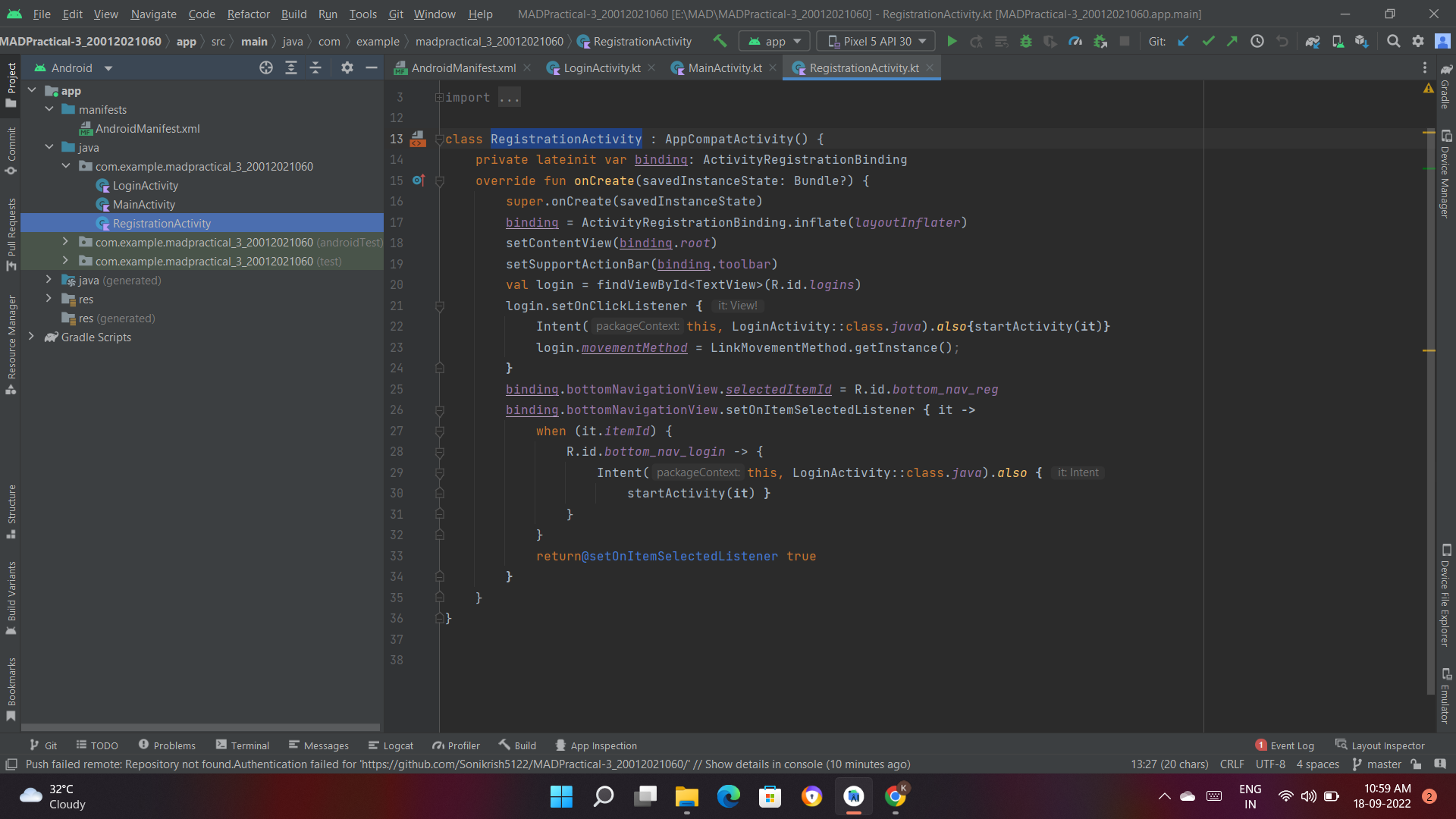The height and width of the screenshot is (819, 1456).
Task: Click the Search Everywhere magnifier icon
Action: pyautogui.click(x=1393, y=42)
